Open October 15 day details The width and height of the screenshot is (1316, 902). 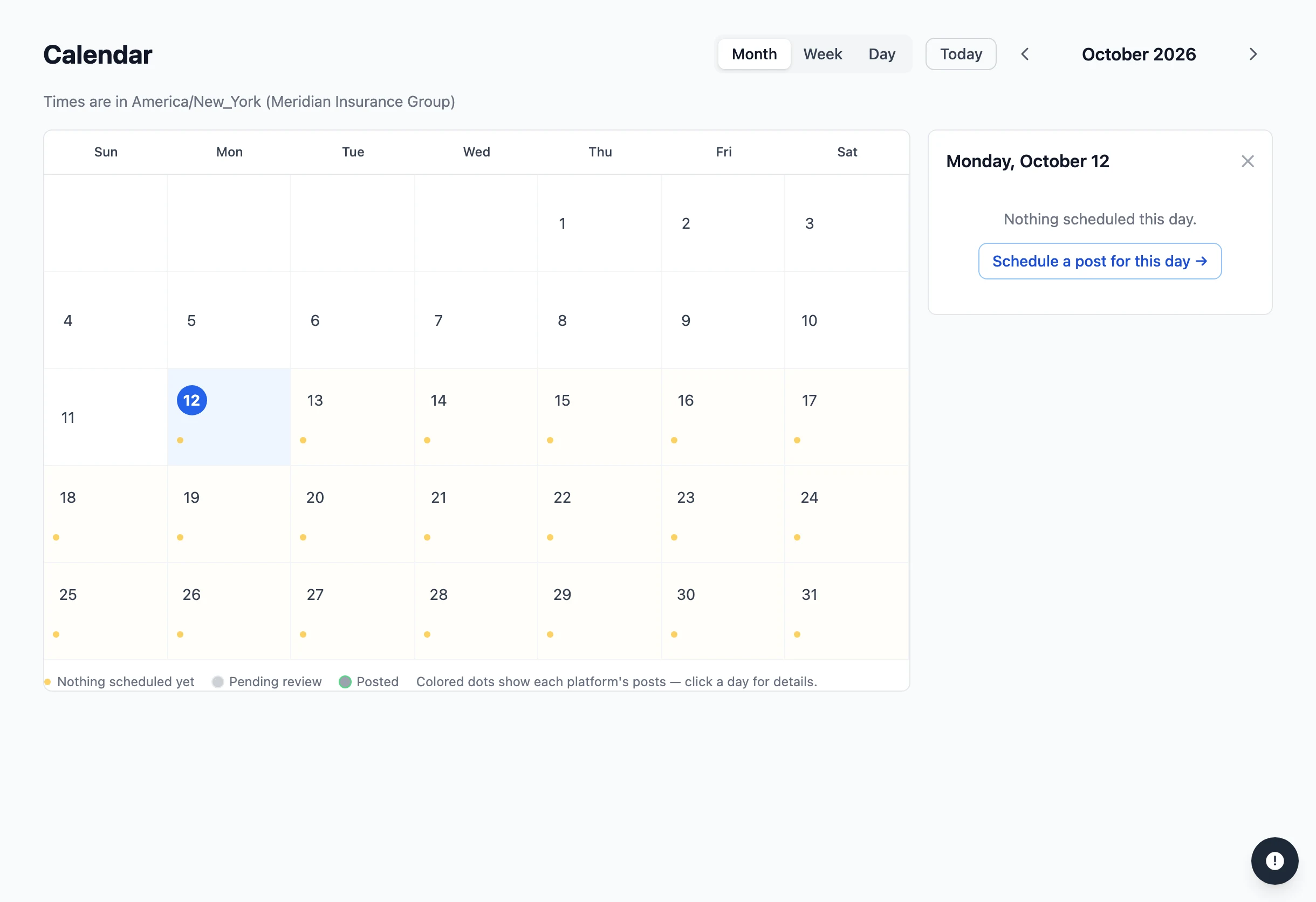coord(600,418)
